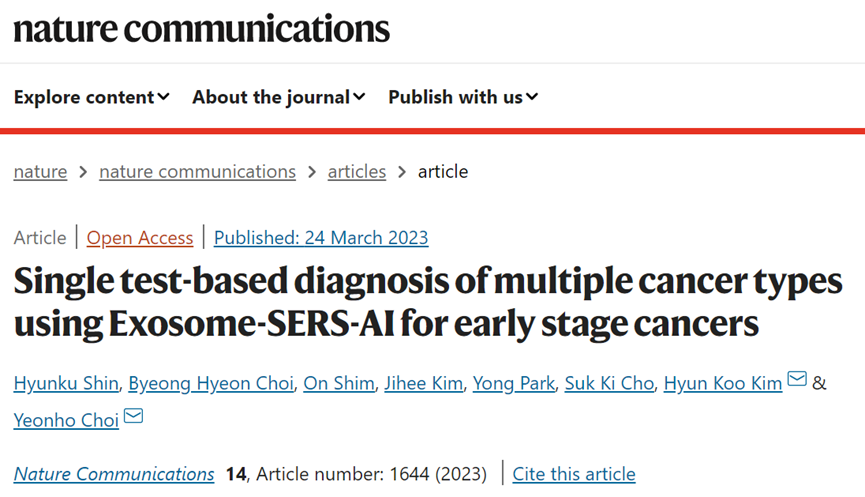Open author Yong Park's info
The width and height of the screenshot is (865, 497).
click(x=514, y=383)
